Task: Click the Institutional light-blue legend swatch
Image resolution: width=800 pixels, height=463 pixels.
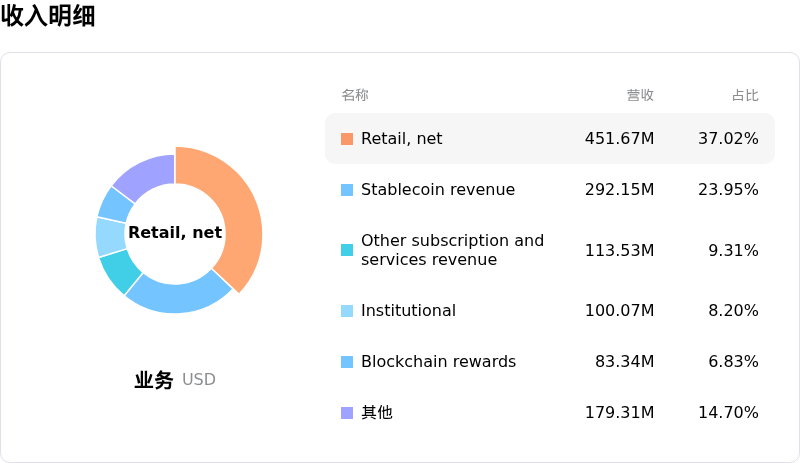Action: tap(347, 311)
